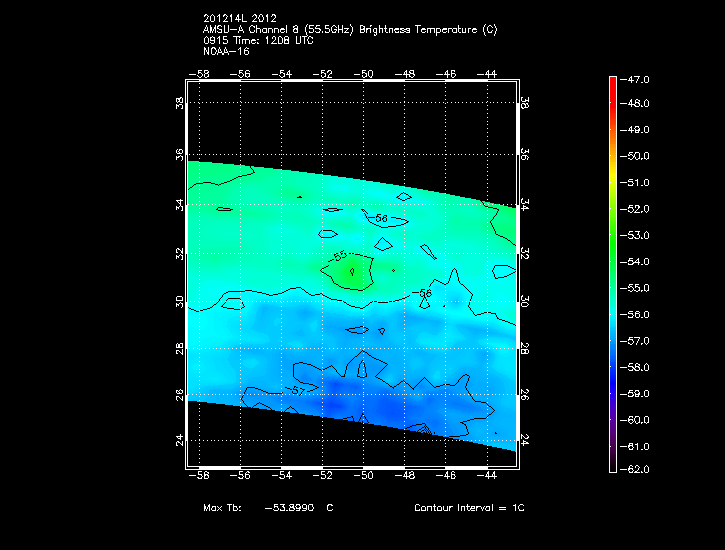Click the purple bottom of the color bar
Viewport: 725px width, 550px height.
tap(613, 466)
